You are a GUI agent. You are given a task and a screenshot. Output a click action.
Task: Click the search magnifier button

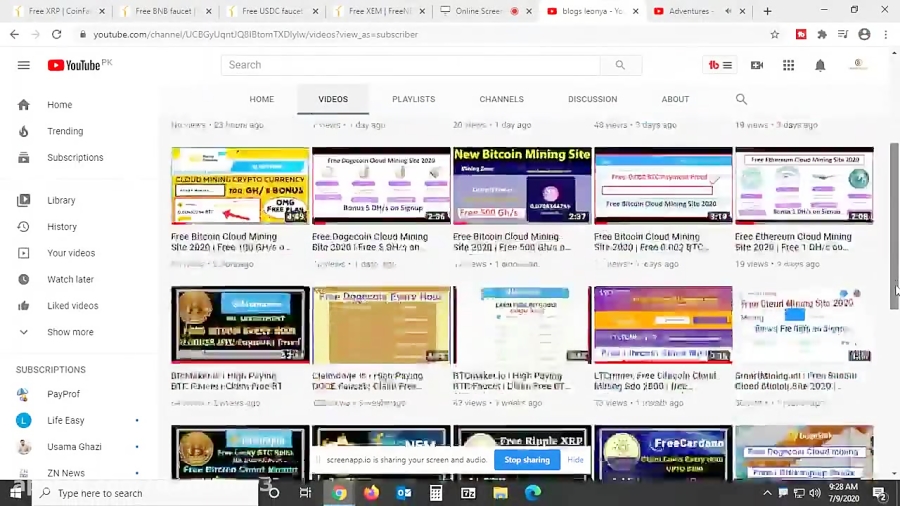(x=620, y=65)
